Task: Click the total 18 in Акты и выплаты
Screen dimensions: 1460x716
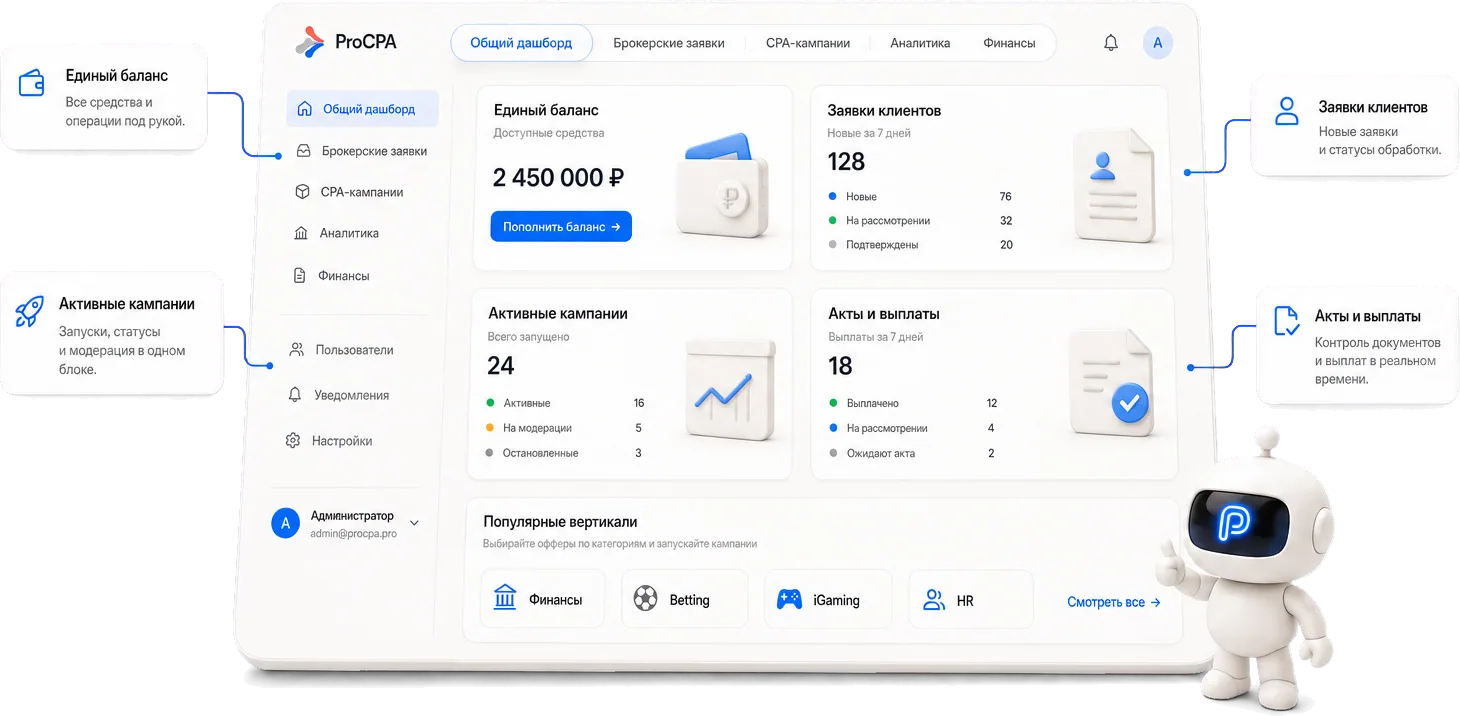Action: point(840,366)
